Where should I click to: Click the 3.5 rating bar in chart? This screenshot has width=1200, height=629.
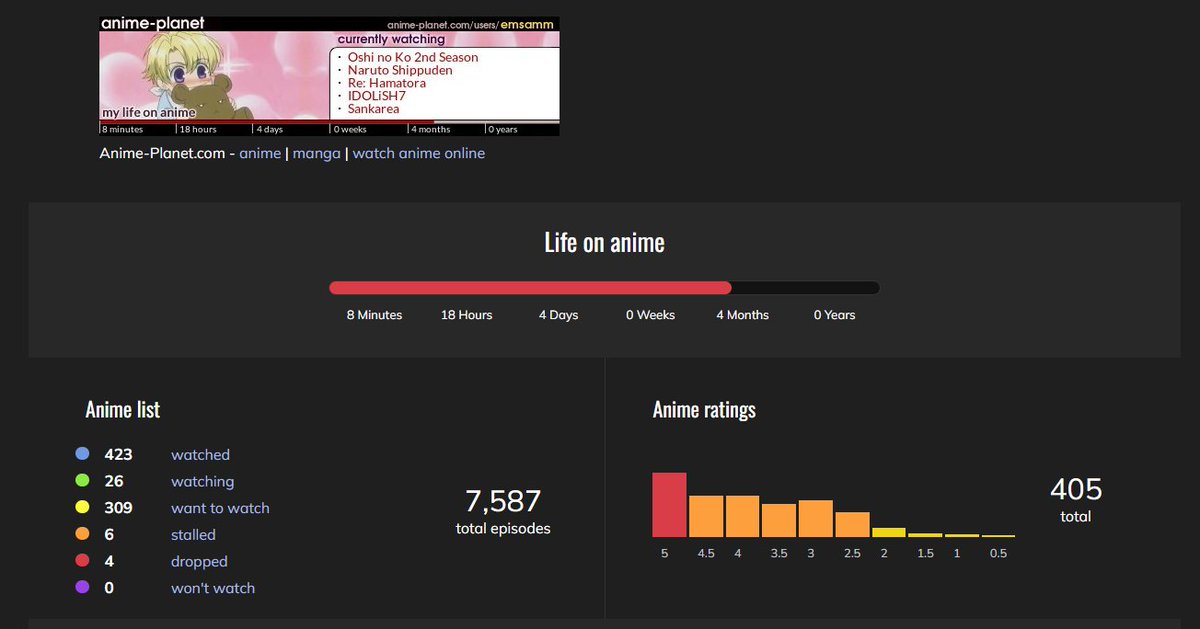(779, 521)
